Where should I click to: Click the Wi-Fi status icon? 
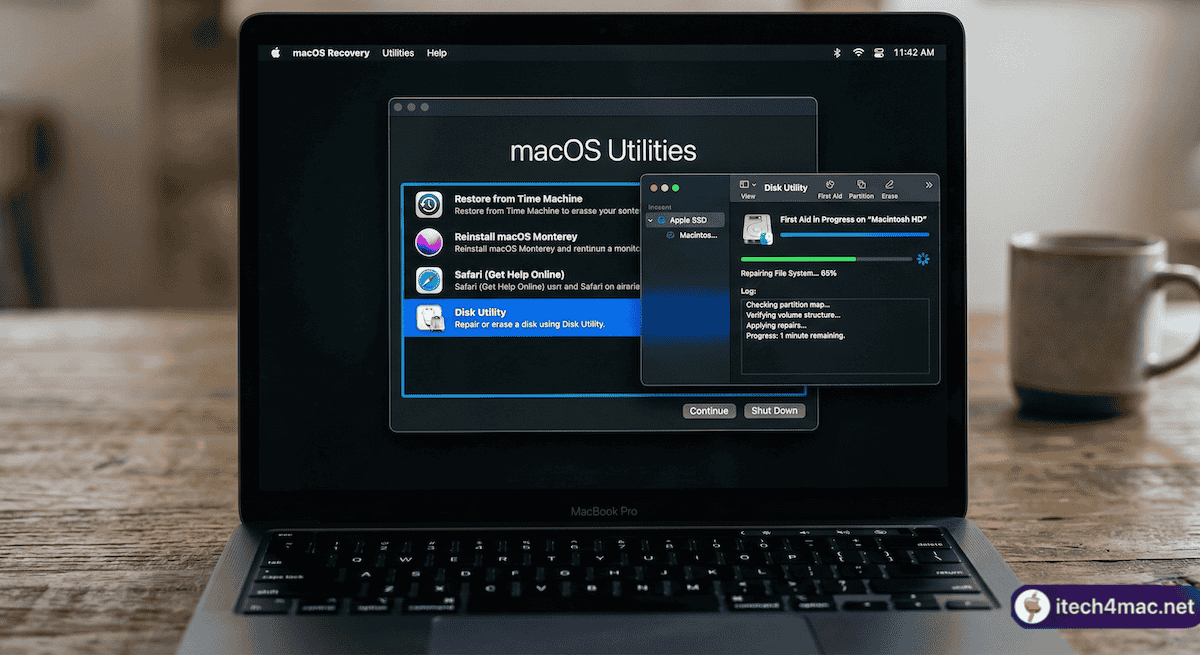tap(858, 53)
